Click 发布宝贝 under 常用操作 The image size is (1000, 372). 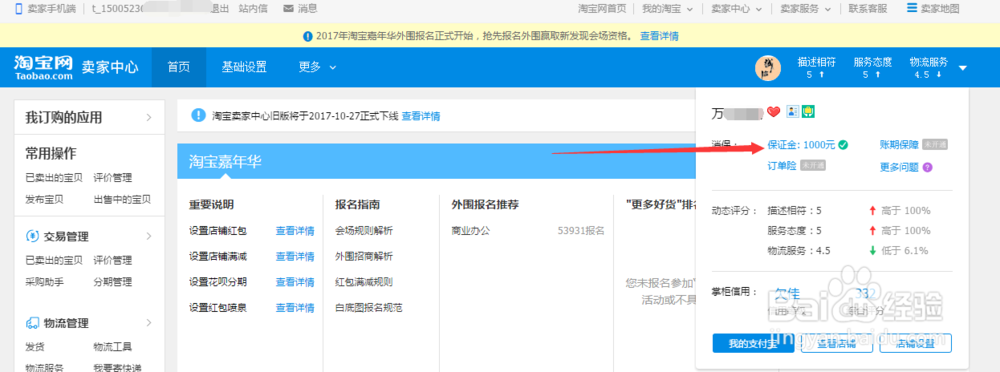pos(45,199)
